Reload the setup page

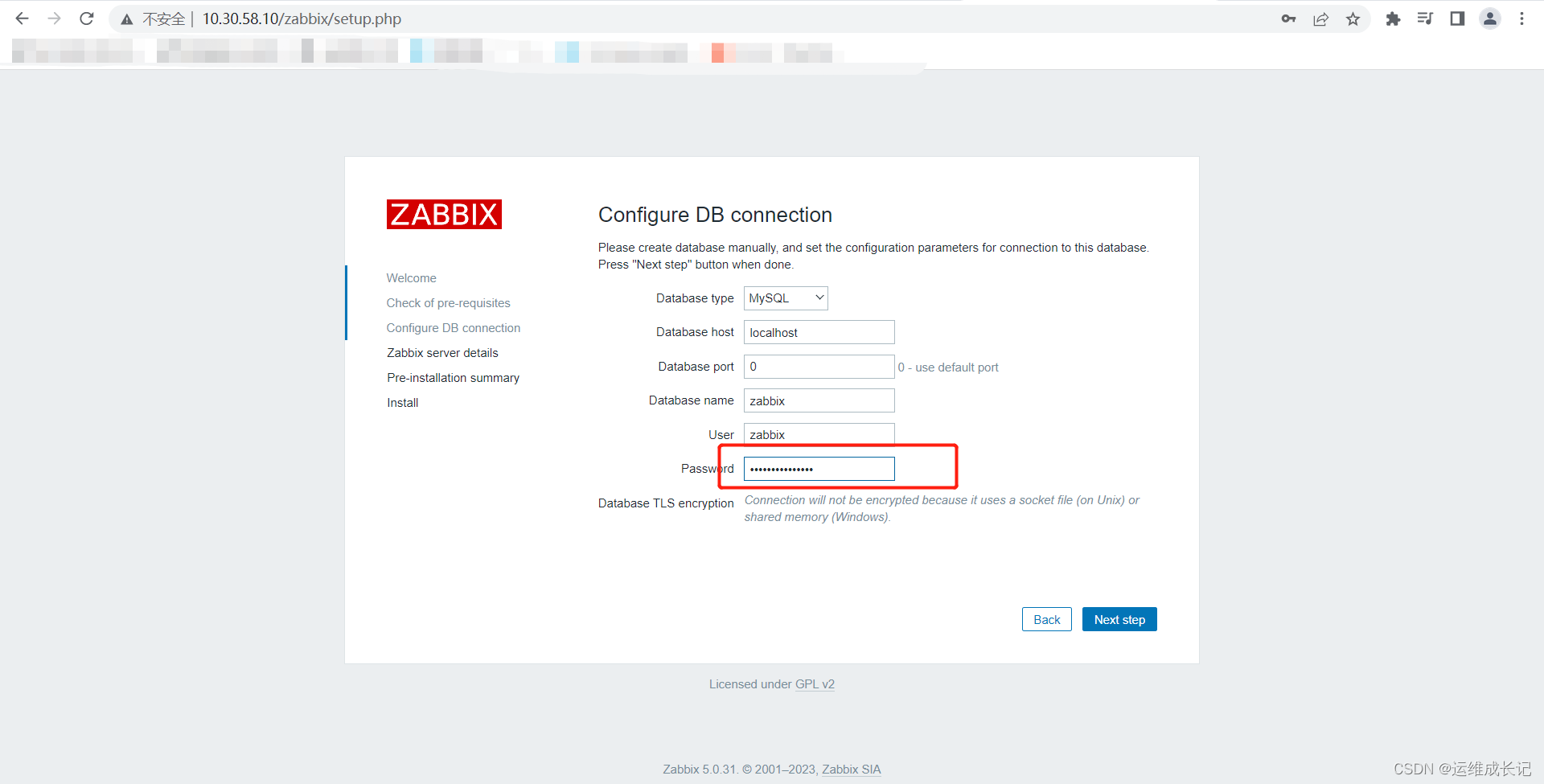(x=87, y=18)
